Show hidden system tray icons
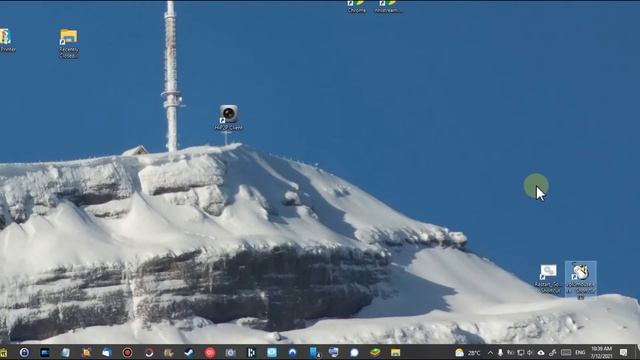The image size is (640, 360). pos(490,352)
